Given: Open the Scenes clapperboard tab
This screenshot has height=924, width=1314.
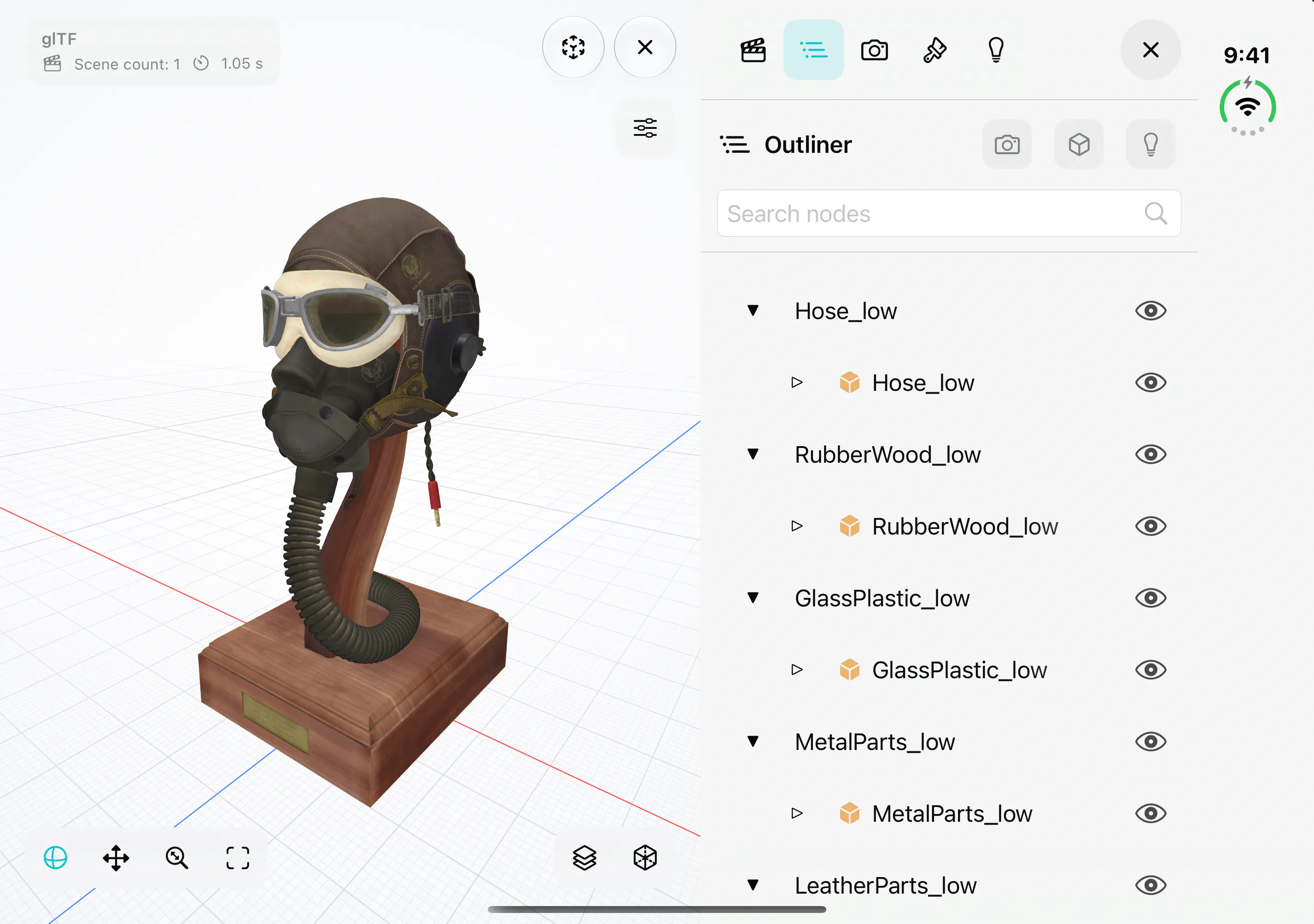Looking at the screenshot, I should 753,50.
